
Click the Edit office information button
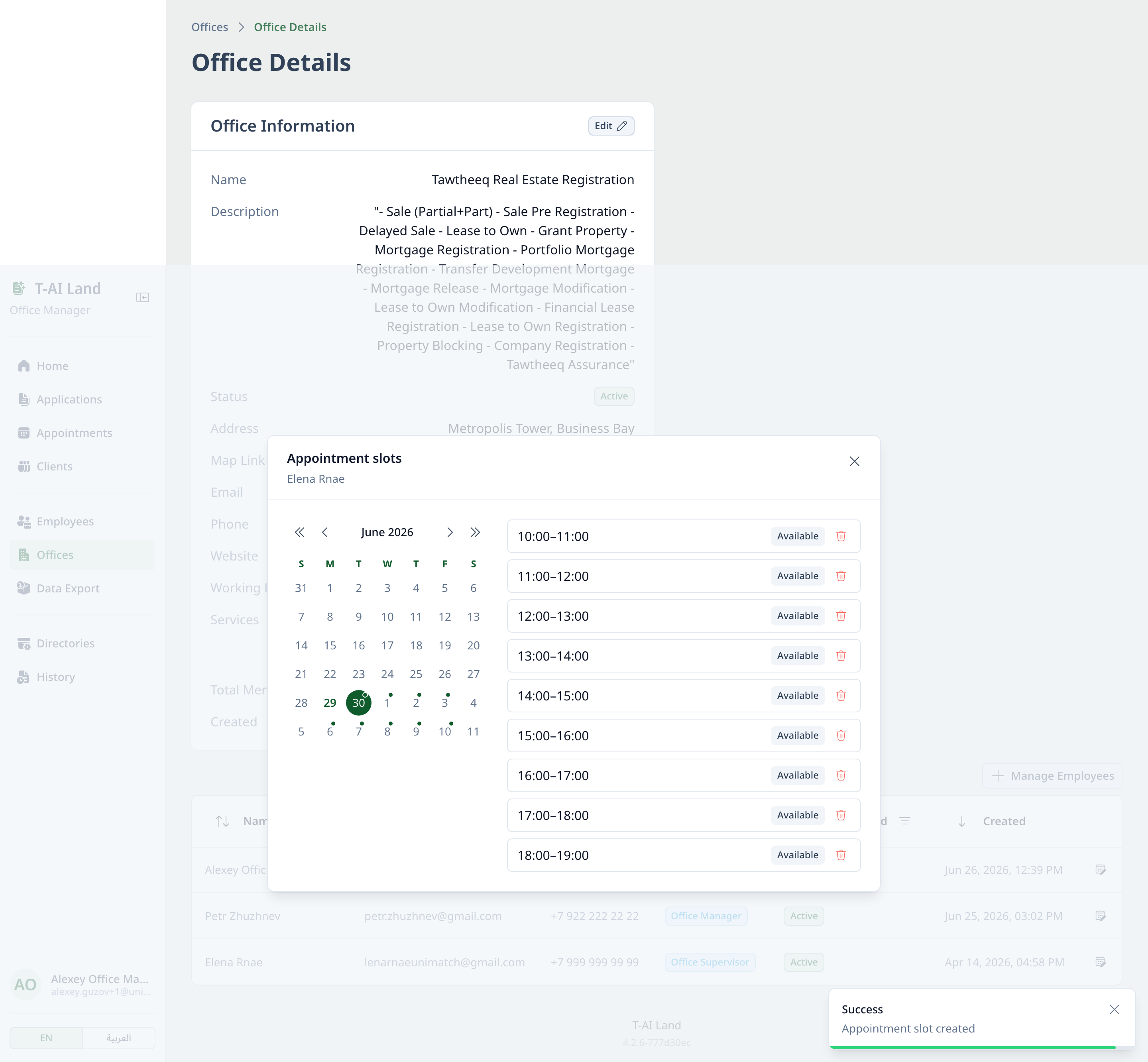(x=611, y=126)
